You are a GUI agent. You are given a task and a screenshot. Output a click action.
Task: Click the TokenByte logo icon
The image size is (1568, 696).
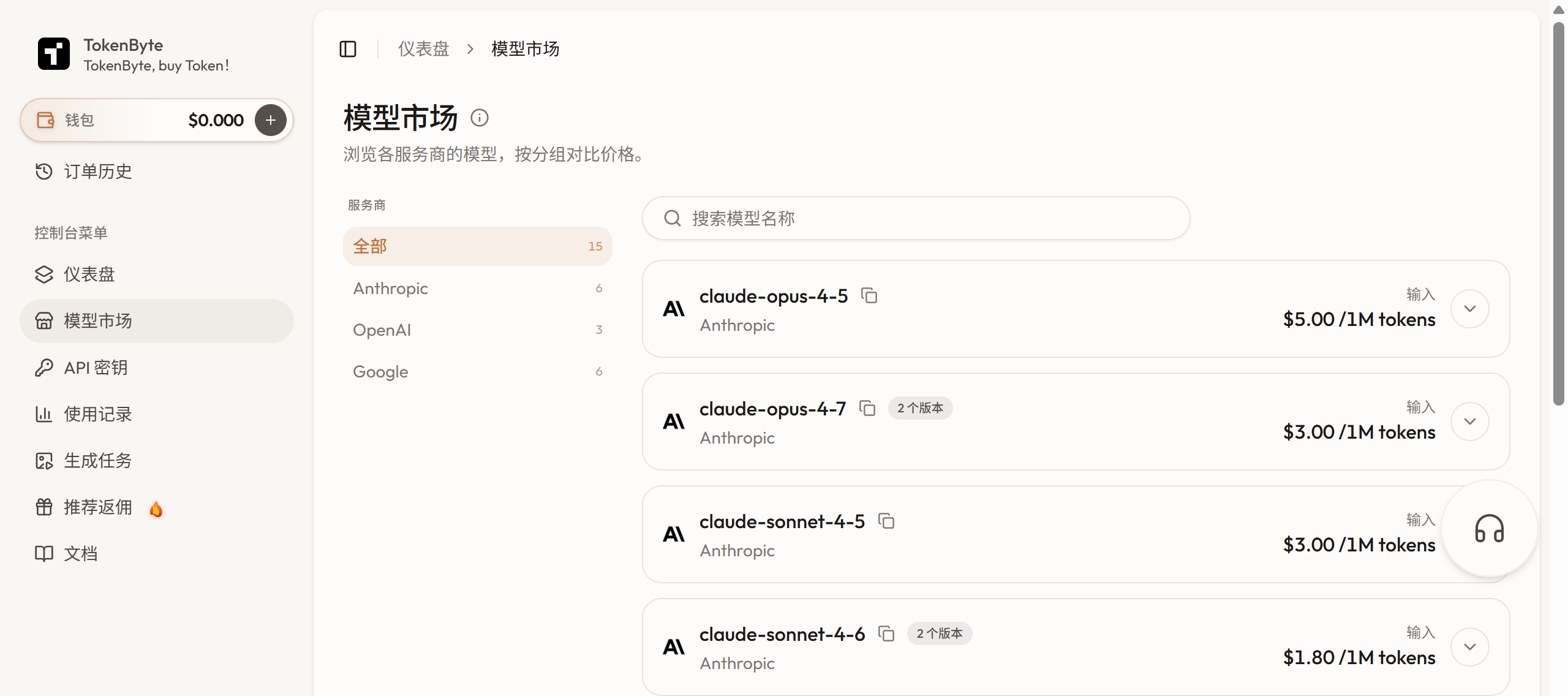point(54,54)
